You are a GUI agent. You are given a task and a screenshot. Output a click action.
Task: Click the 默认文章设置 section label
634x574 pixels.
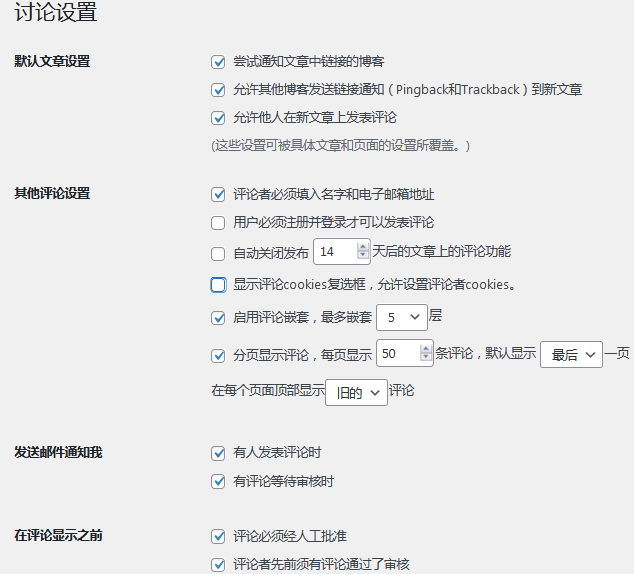click(52, 61)
